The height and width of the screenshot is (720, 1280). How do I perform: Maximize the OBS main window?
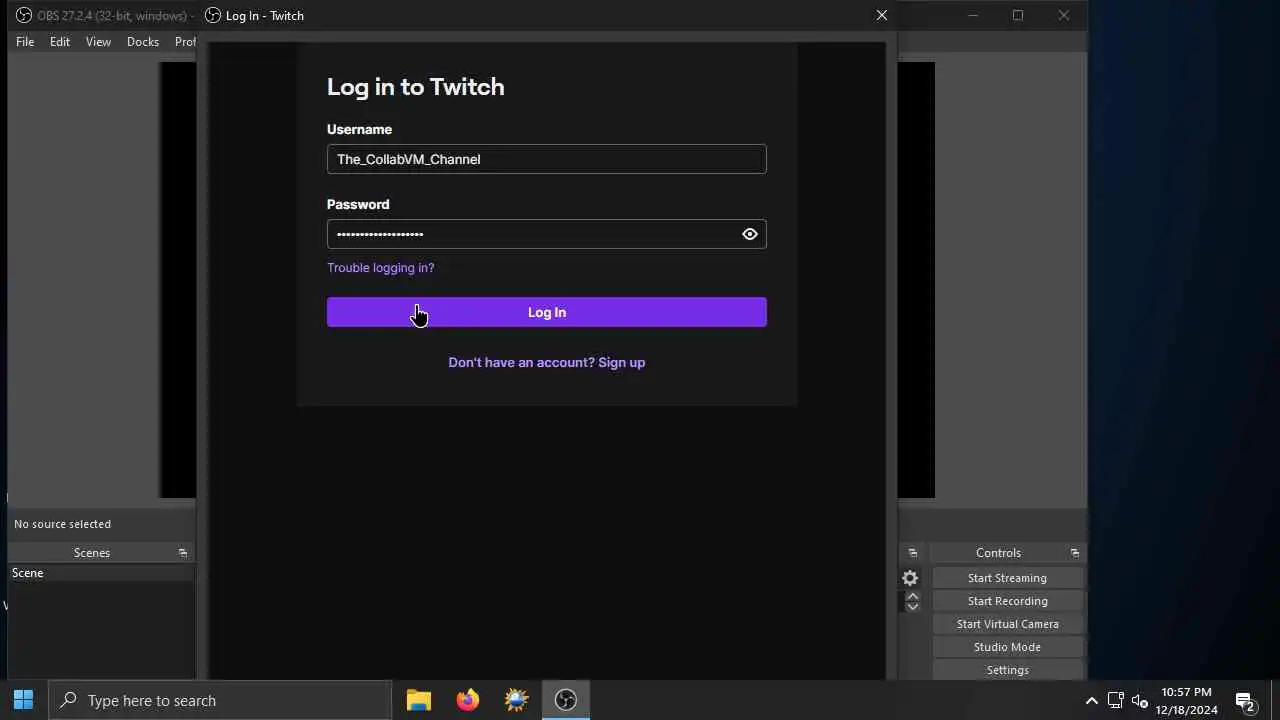click(x=1018, y=15)
